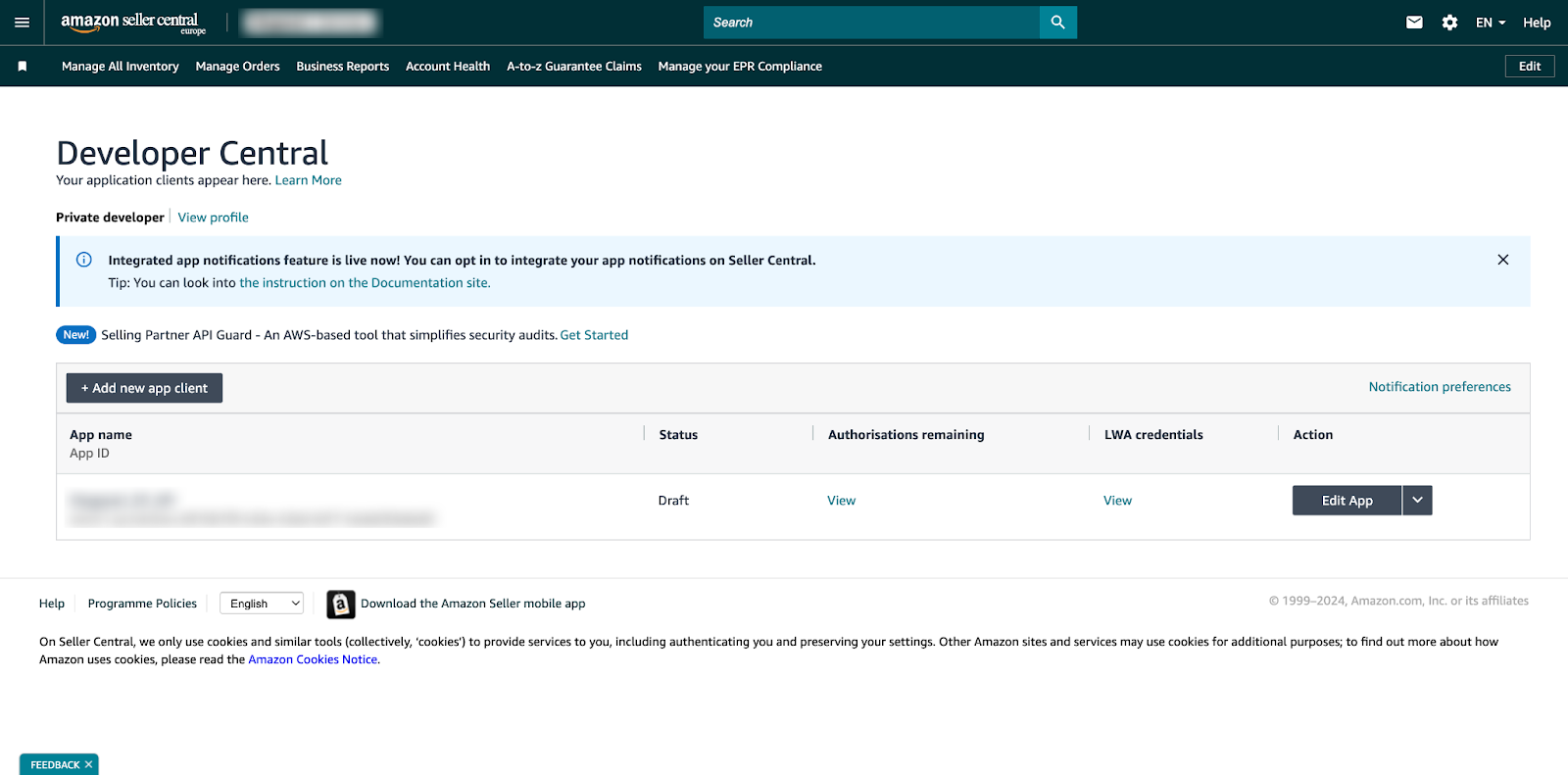Open Notification preferences
The width and height of the screenshot is (1568, 775).
click(1440, 387)
